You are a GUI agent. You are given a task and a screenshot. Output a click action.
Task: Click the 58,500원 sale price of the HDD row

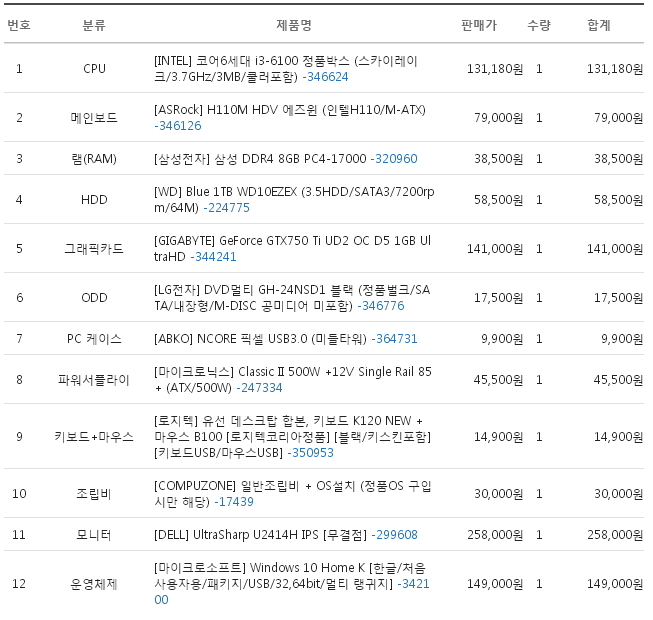[x=498, y=200]
